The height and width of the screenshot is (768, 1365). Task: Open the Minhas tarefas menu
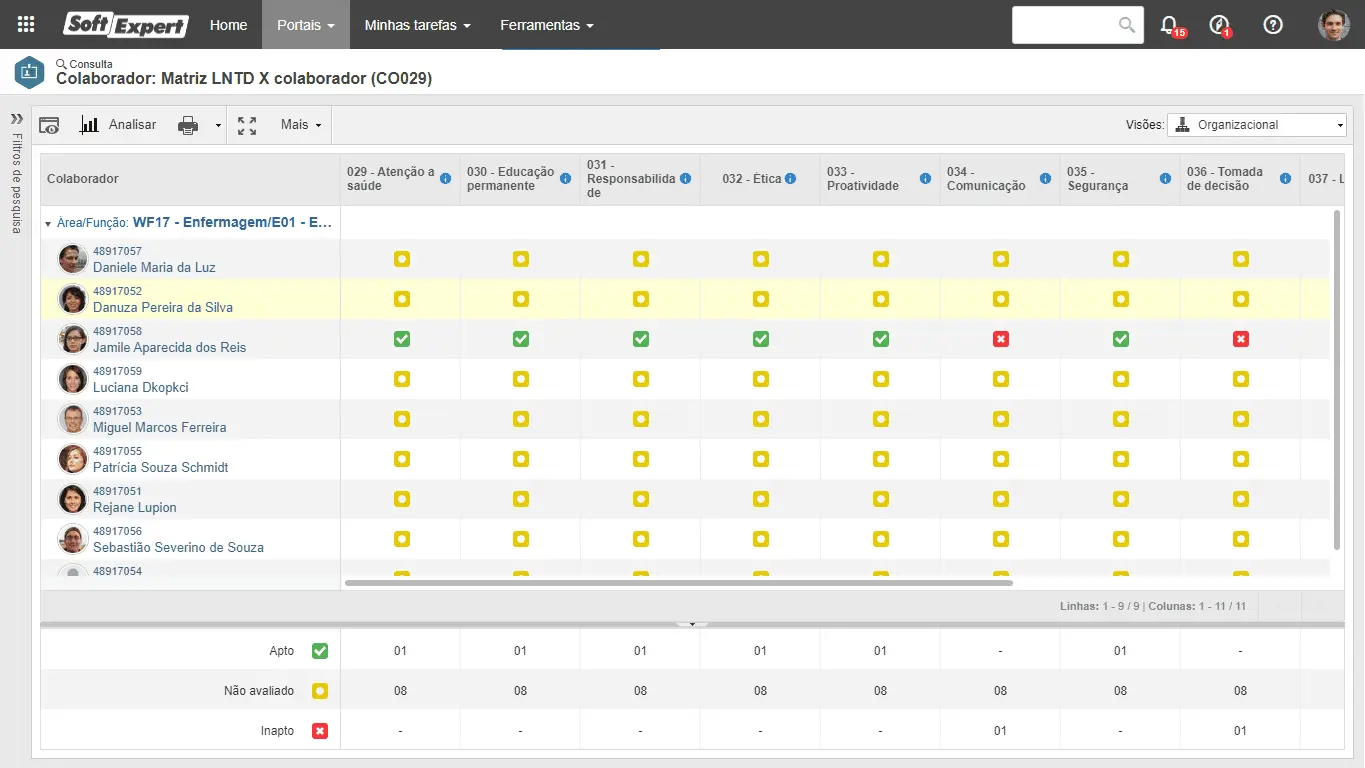[x=417, y=25]
